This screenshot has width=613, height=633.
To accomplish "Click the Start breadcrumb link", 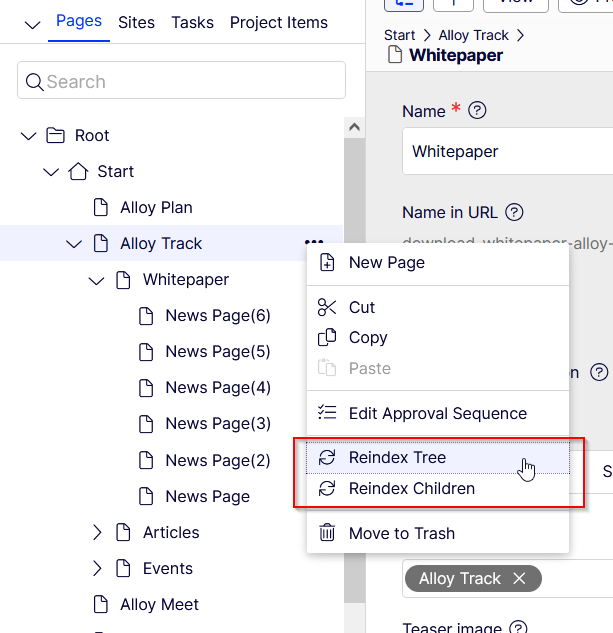I will [400, 35].
